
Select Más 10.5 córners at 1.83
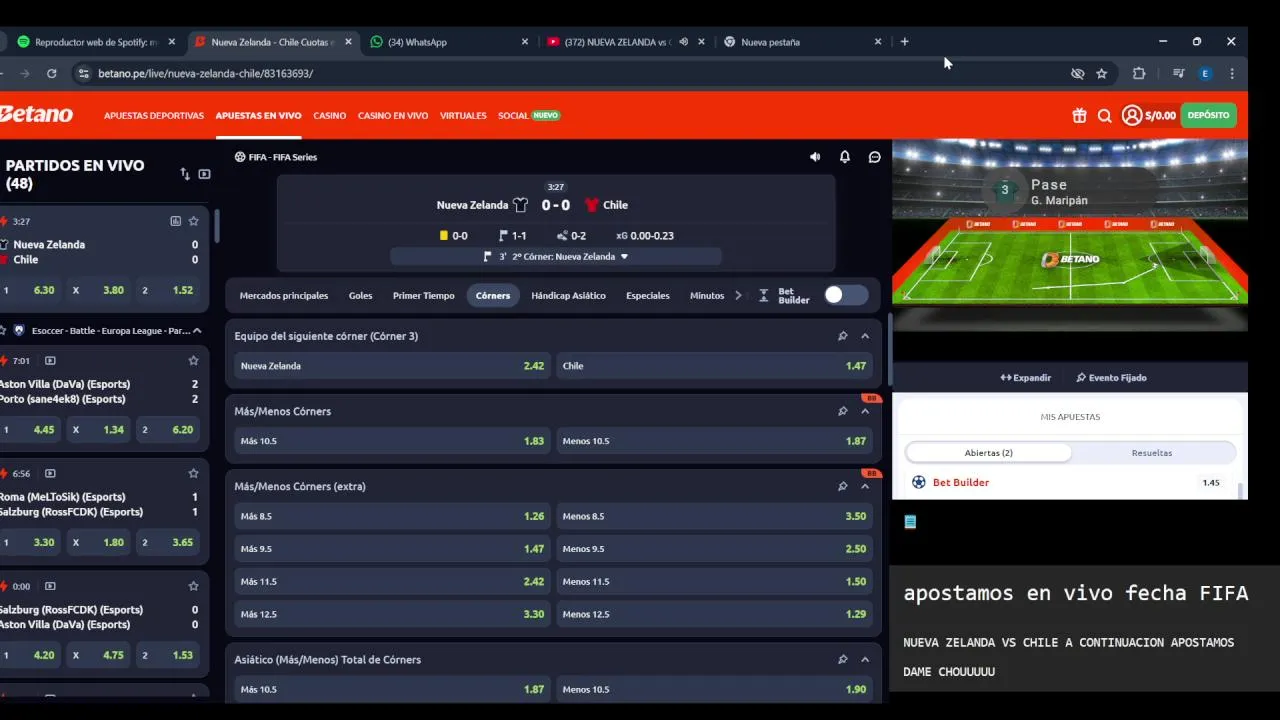click(393, 441)
